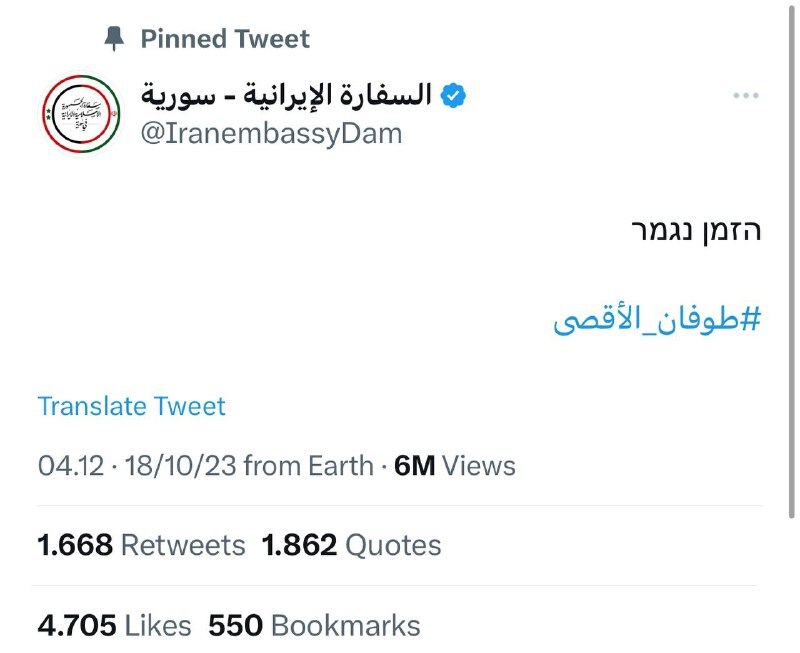Viewport: 800px width, 653px height.
Task: View the 1.668 Retweets list
Action: (141, 545)
